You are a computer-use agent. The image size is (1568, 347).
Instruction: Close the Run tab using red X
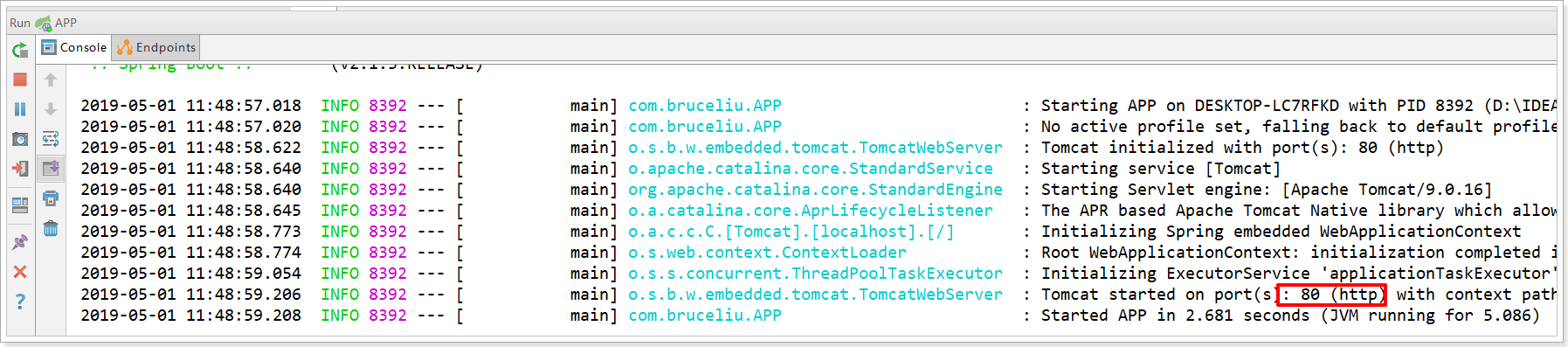point(20,272)
